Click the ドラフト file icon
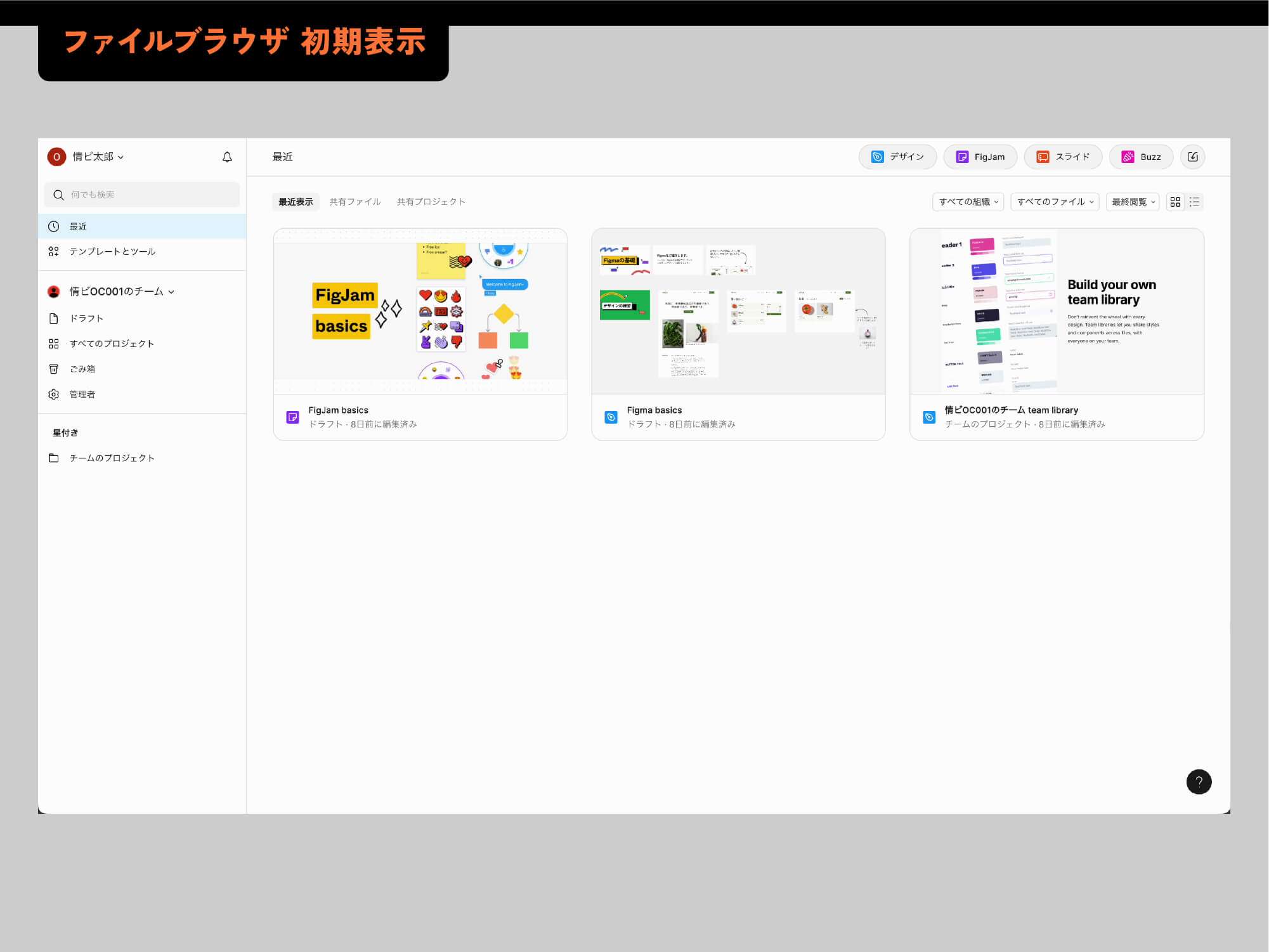This screenshot has height=952, width=1269. click(54, 318)
